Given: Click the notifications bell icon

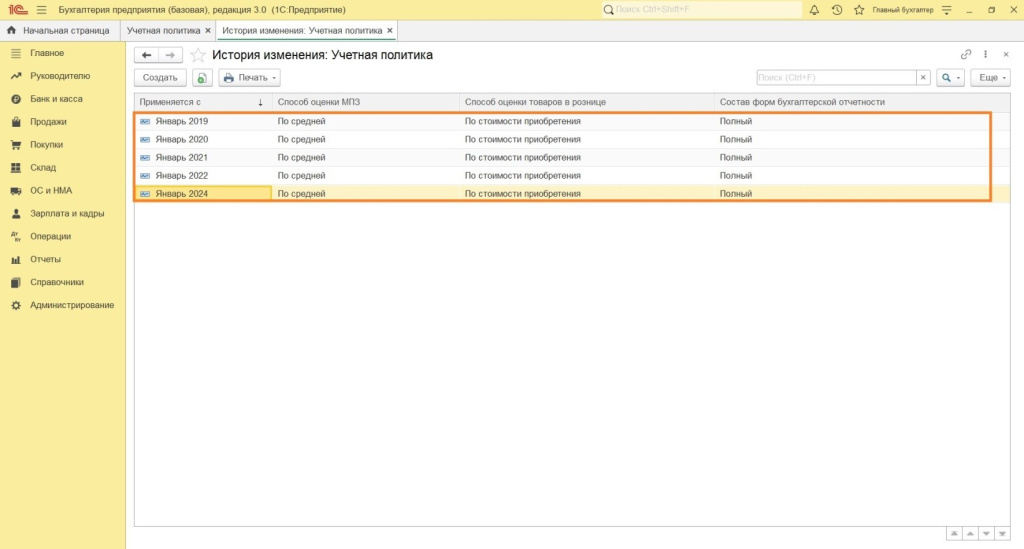Looking at the screenshot, I should click(814, 10).
